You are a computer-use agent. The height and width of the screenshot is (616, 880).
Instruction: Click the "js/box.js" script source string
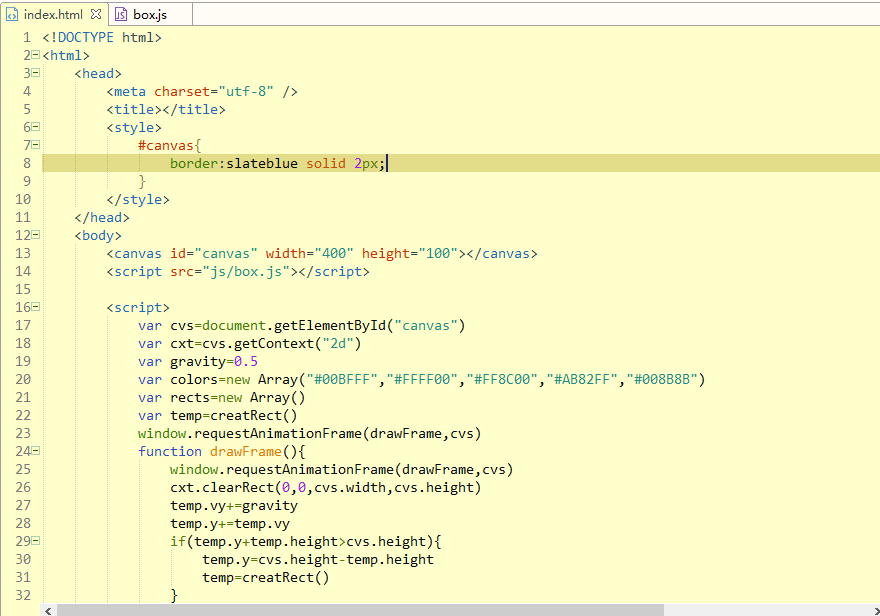pyautogui.click(x=250, y=272)
